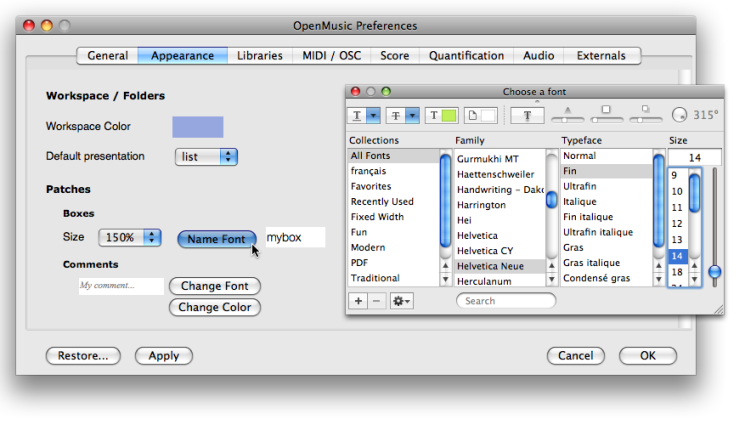The width and height of the screenshot is (745, 425).
Task: Add a new font collection with plus
Action: click(358, 300)
